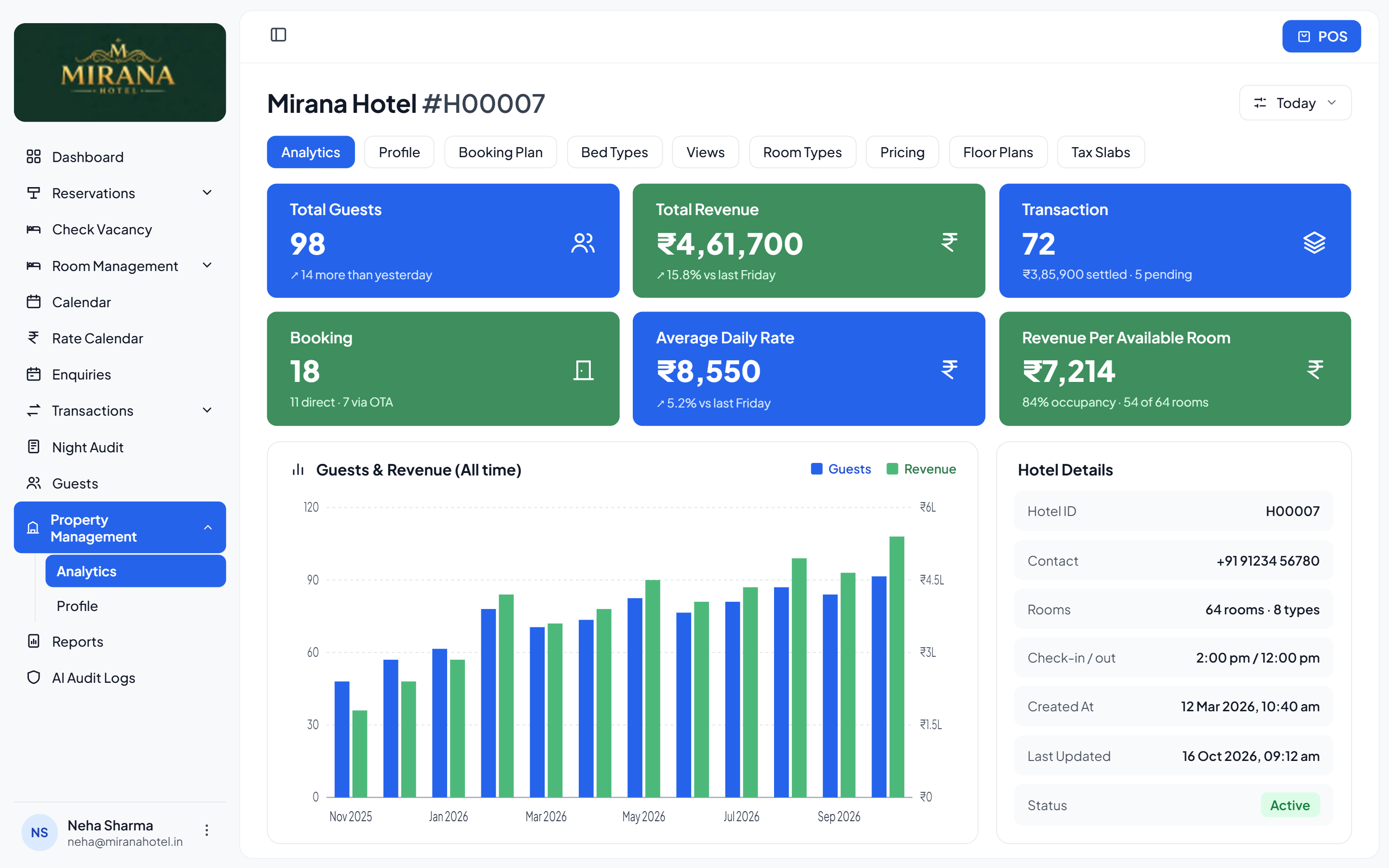Click the Total Guests people icon
The width and height of the screenshot is (1389, 868).
tap(583, 243)
